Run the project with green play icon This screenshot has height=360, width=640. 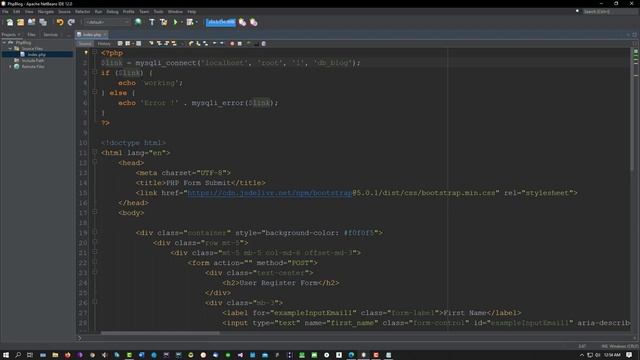click(176, 22)
